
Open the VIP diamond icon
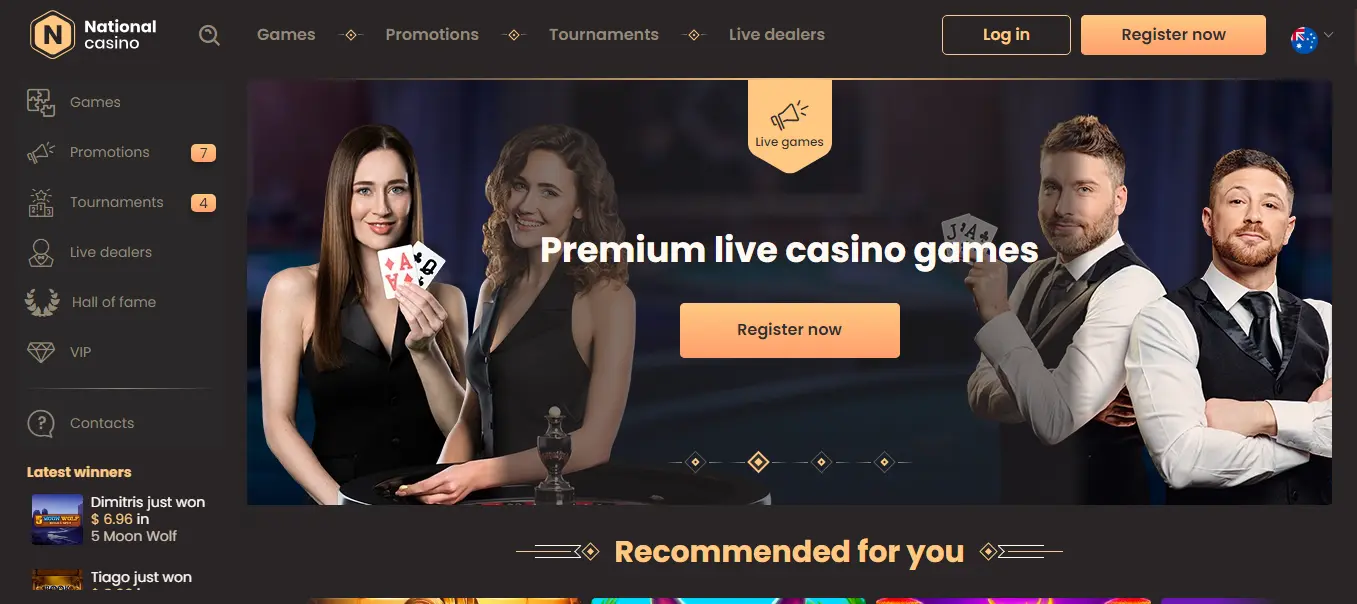41,352
